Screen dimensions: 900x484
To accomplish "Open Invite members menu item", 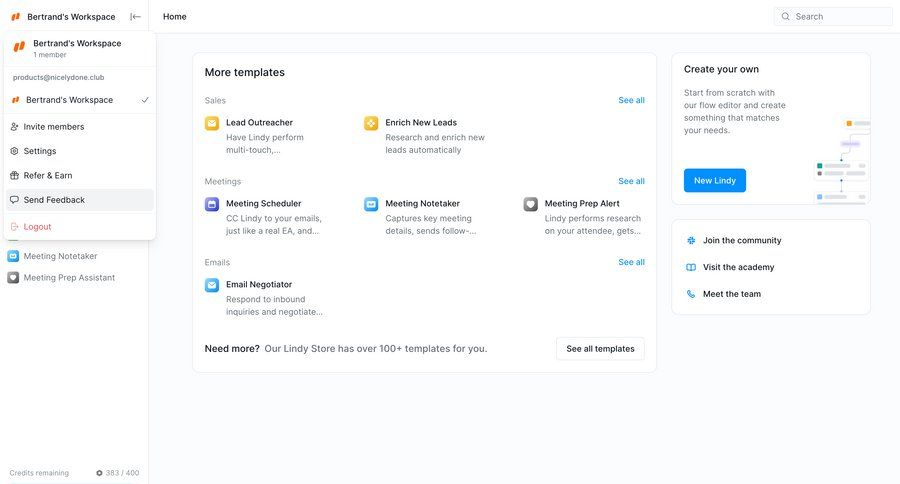I will pyautogui.click(x=79, y=126).
